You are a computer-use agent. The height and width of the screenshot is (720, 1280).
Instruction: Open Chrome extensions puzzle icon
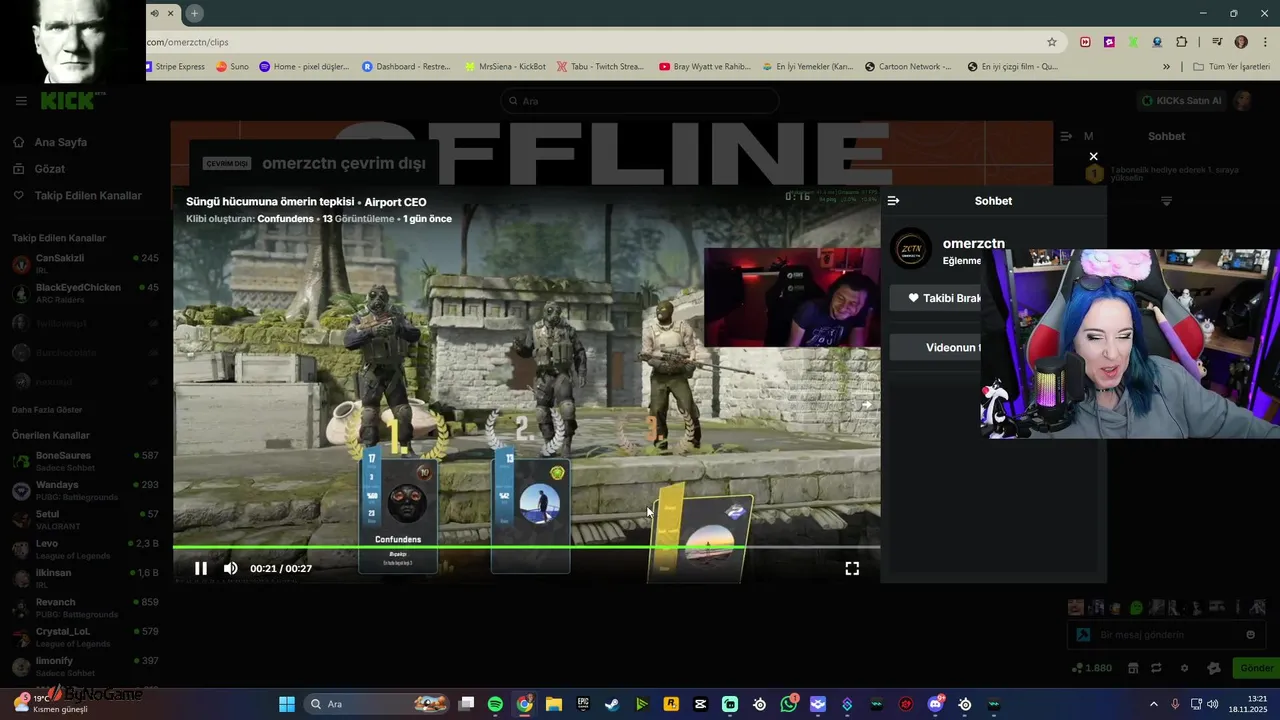point(1181,42)
